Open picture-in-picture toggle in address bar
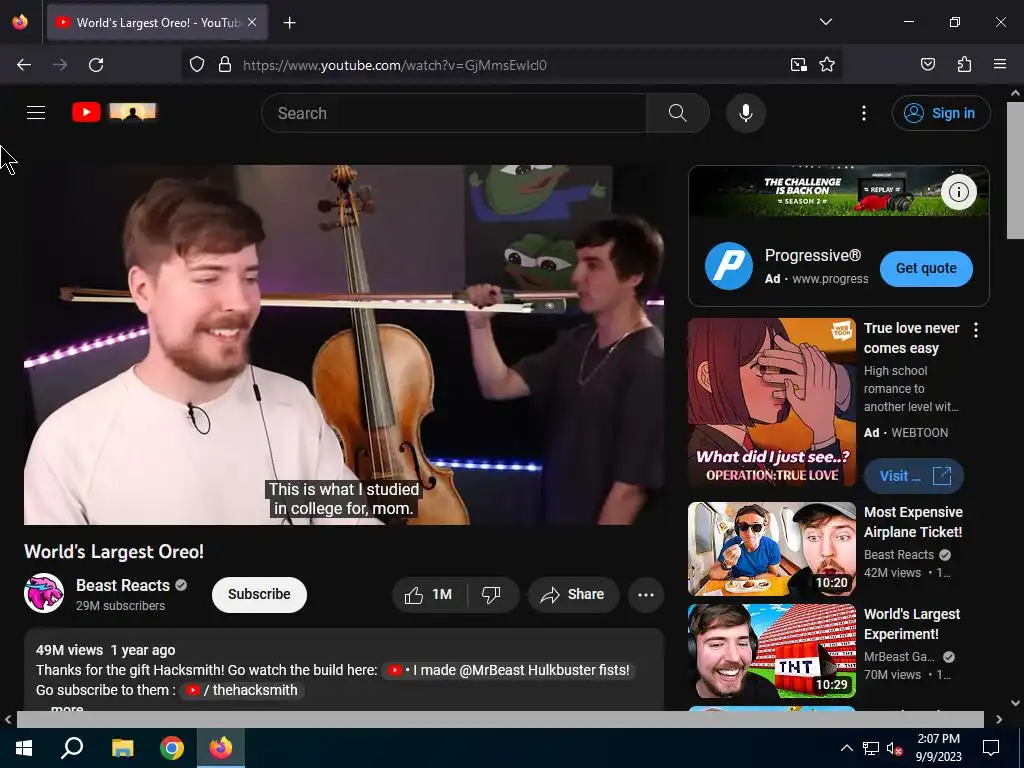Image resolution: width=1024 pixels, height=768 pixels. pos(798,65)
